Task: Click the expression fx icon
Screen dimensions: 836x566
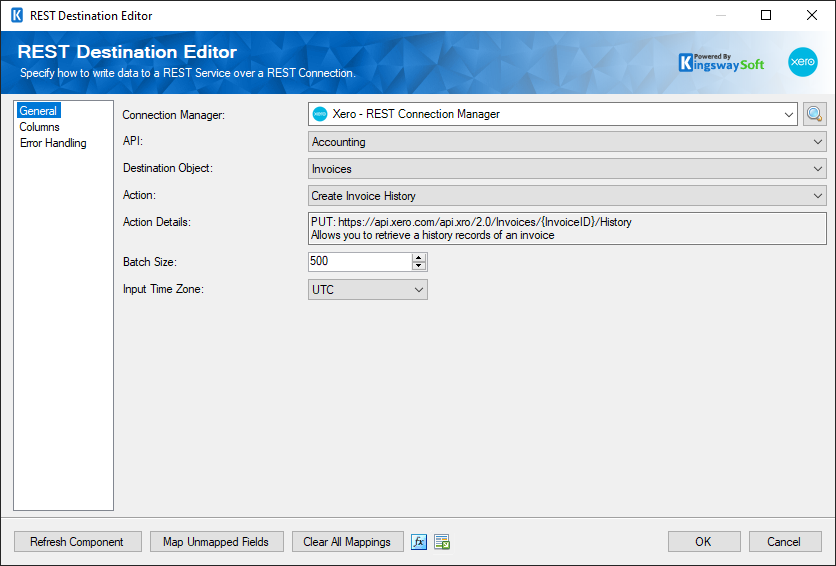Action: (x=419, y=542)
